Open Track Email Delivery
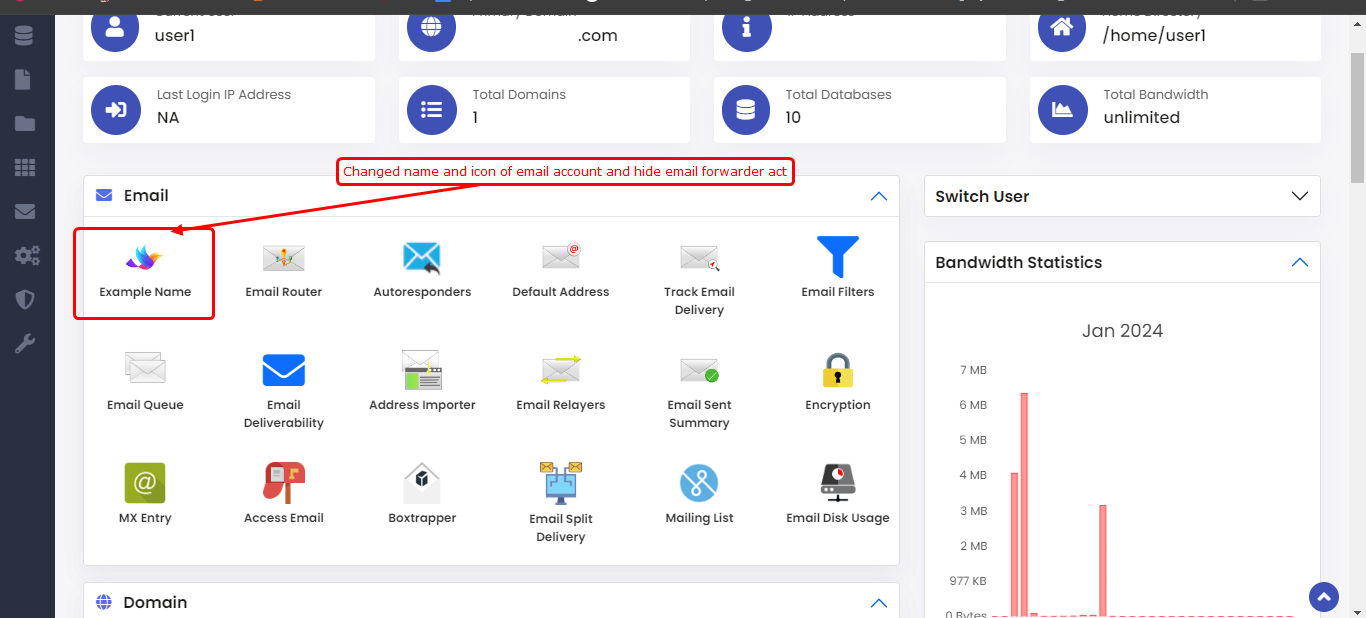The width and height of the screenshot is (1366, 618). 699,259
